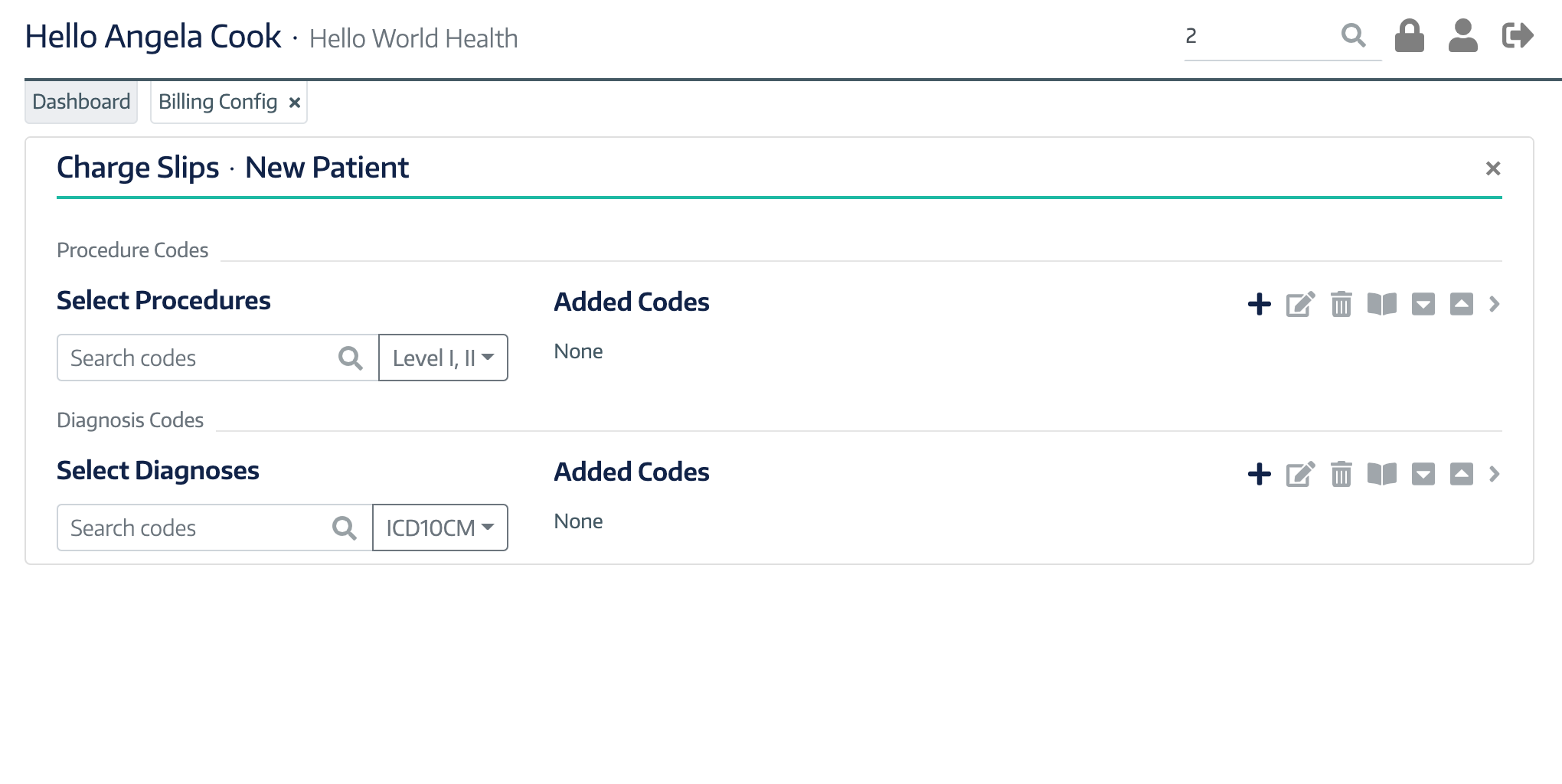Open the ICD10CM code set dropdown
Screen dimensions: 1562x784
click(440, 528)
